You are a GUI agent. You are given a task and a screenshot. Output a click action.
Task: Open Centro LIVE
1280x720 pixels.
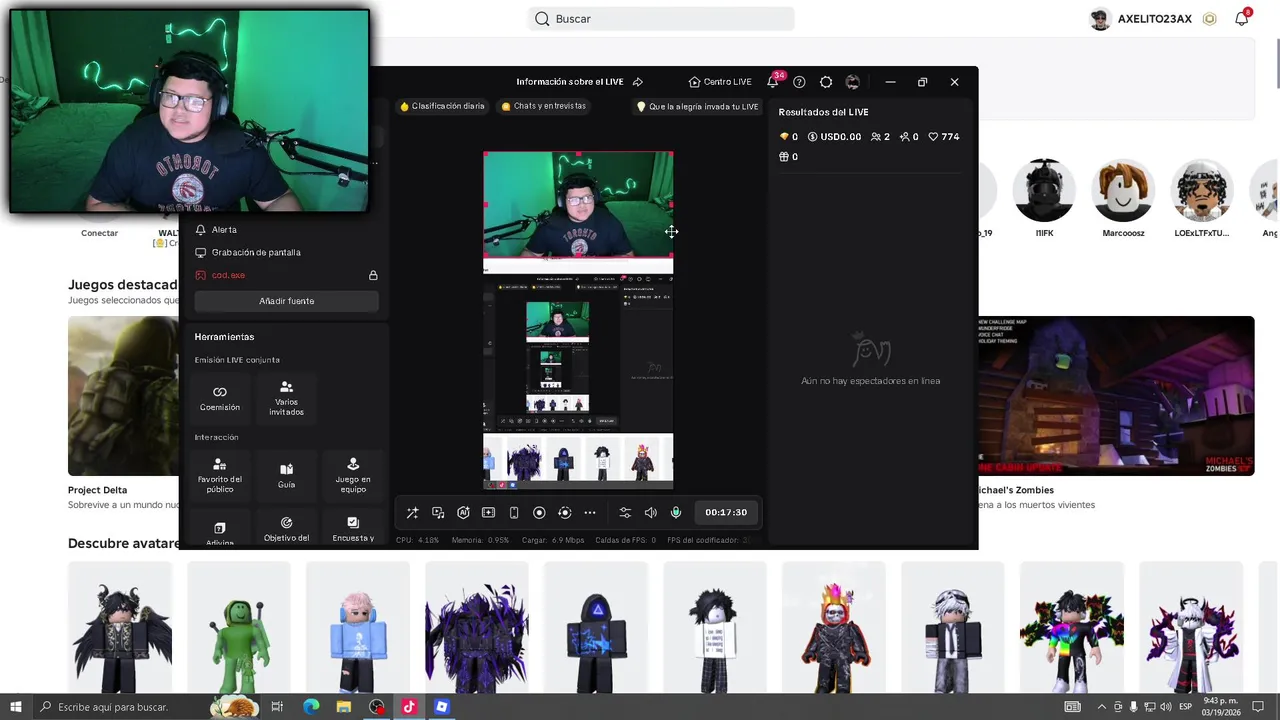pos(720,82)
